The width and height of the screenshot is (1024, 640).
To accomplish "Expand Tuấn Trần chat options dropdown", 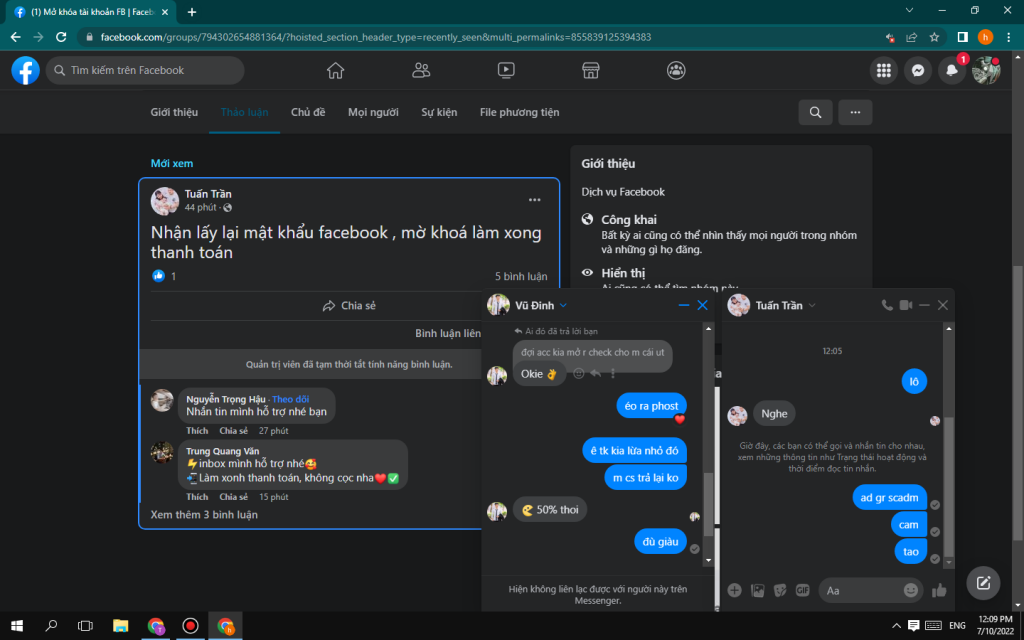I will click(811, 305).
